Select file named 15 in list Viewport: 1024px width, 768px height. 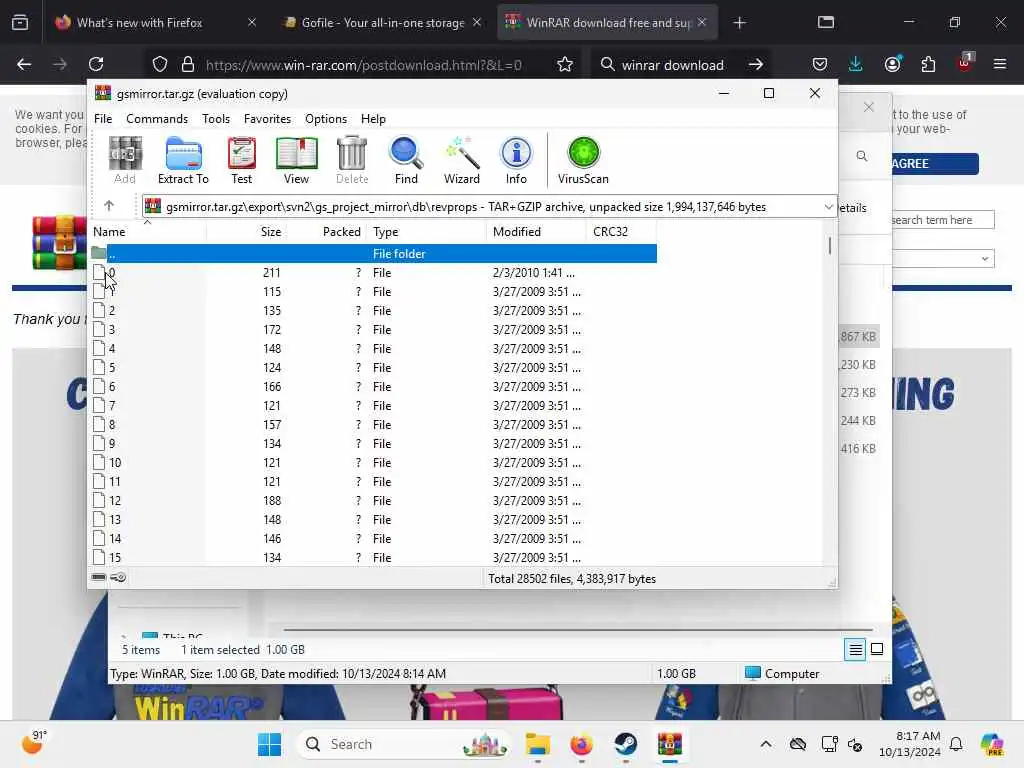click(374, 558)
